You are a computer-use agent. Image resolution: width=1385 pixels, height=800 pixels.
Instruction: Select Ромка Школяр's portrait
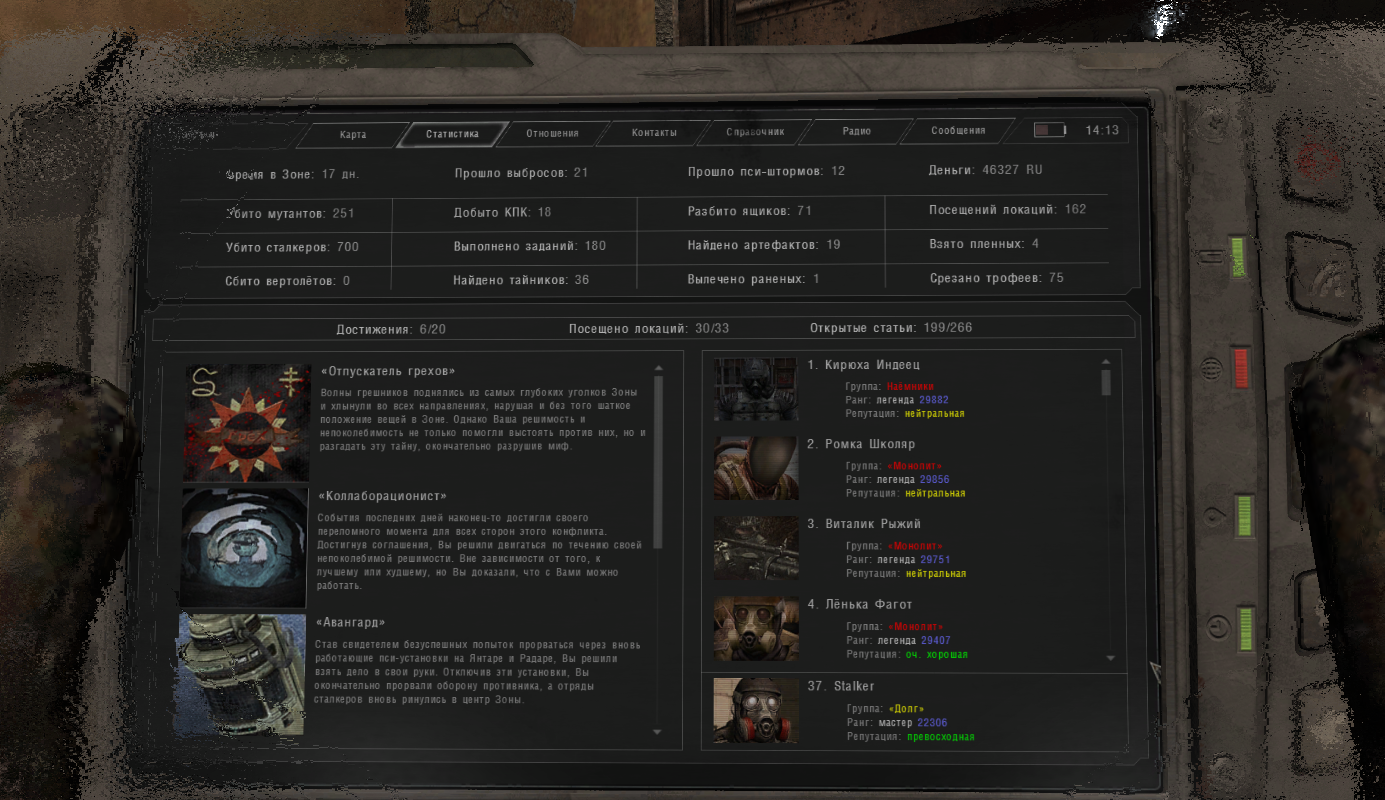pos(756,468)
